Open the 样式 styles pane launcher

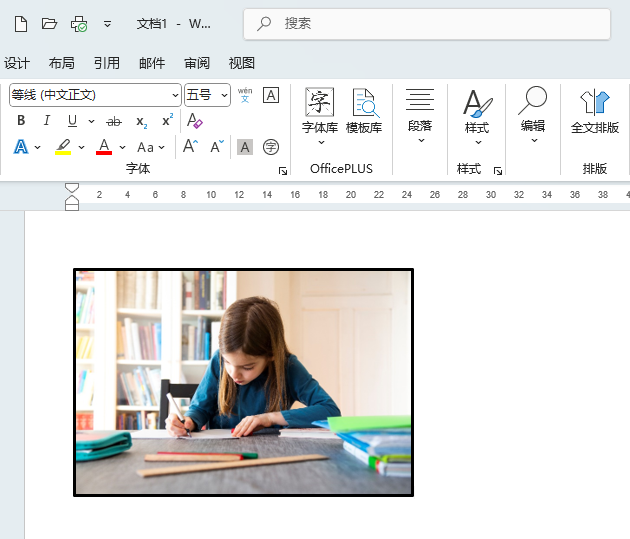(498, 172)
